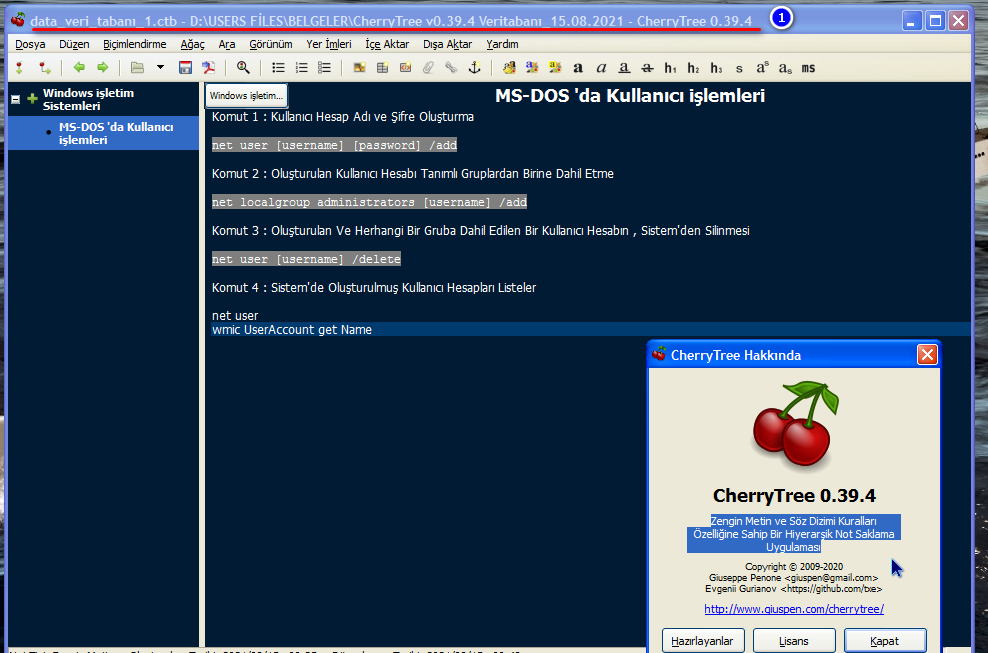Click the 'net user [username] /delete' command
988x653 pixels.
pos(306,259)
